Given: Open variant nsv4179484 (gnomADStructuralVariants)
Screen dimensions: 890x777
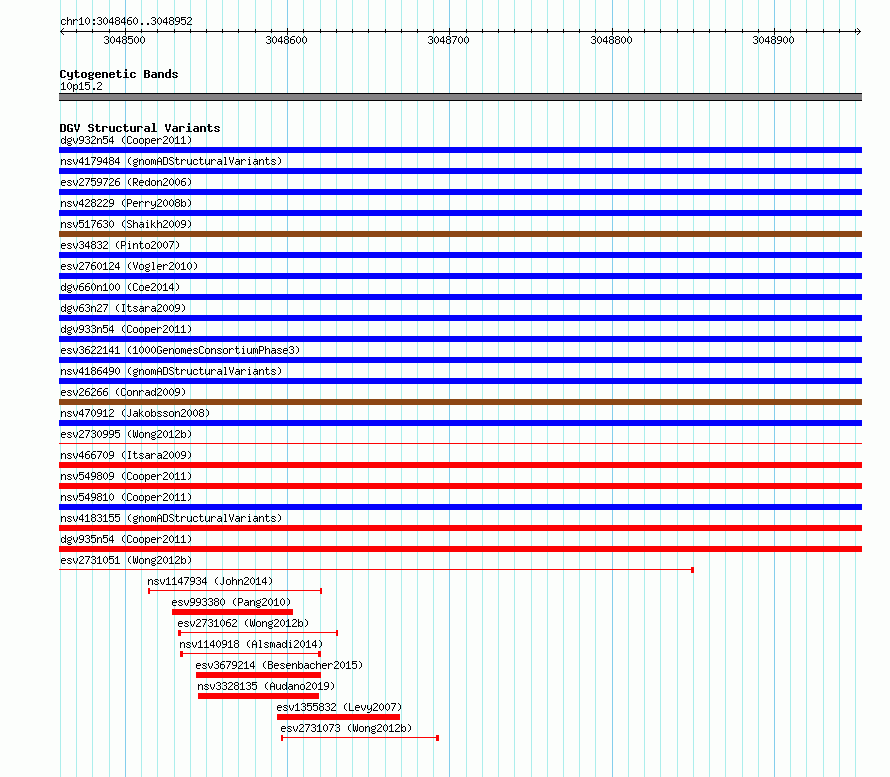Looking at the screenshot, I should pyautogui.click(x=171, y=161).
